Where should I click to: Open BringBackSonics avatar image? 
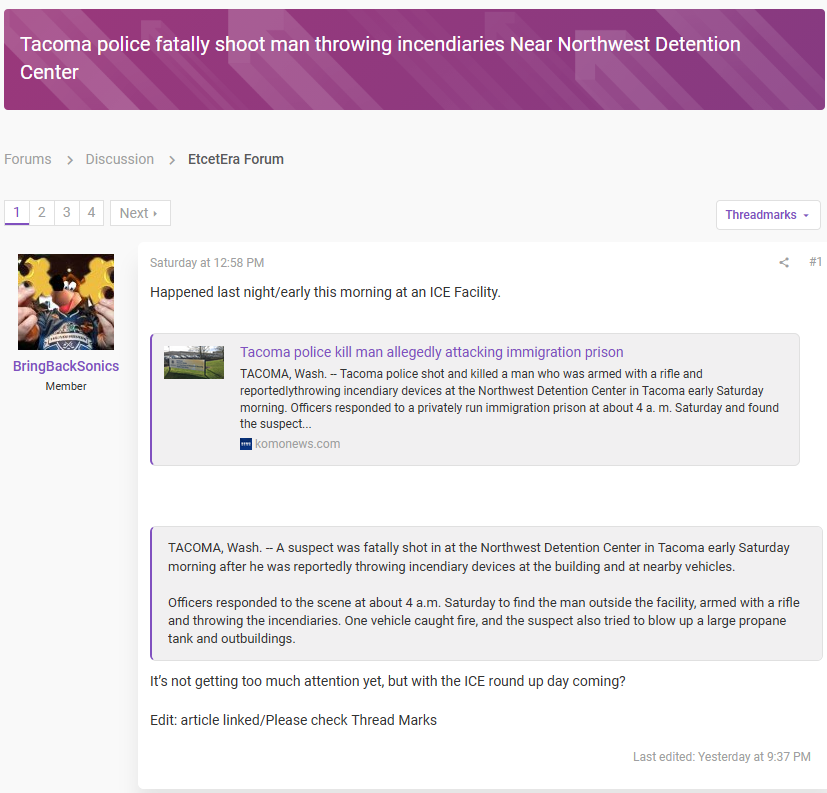tap(66, 302)
